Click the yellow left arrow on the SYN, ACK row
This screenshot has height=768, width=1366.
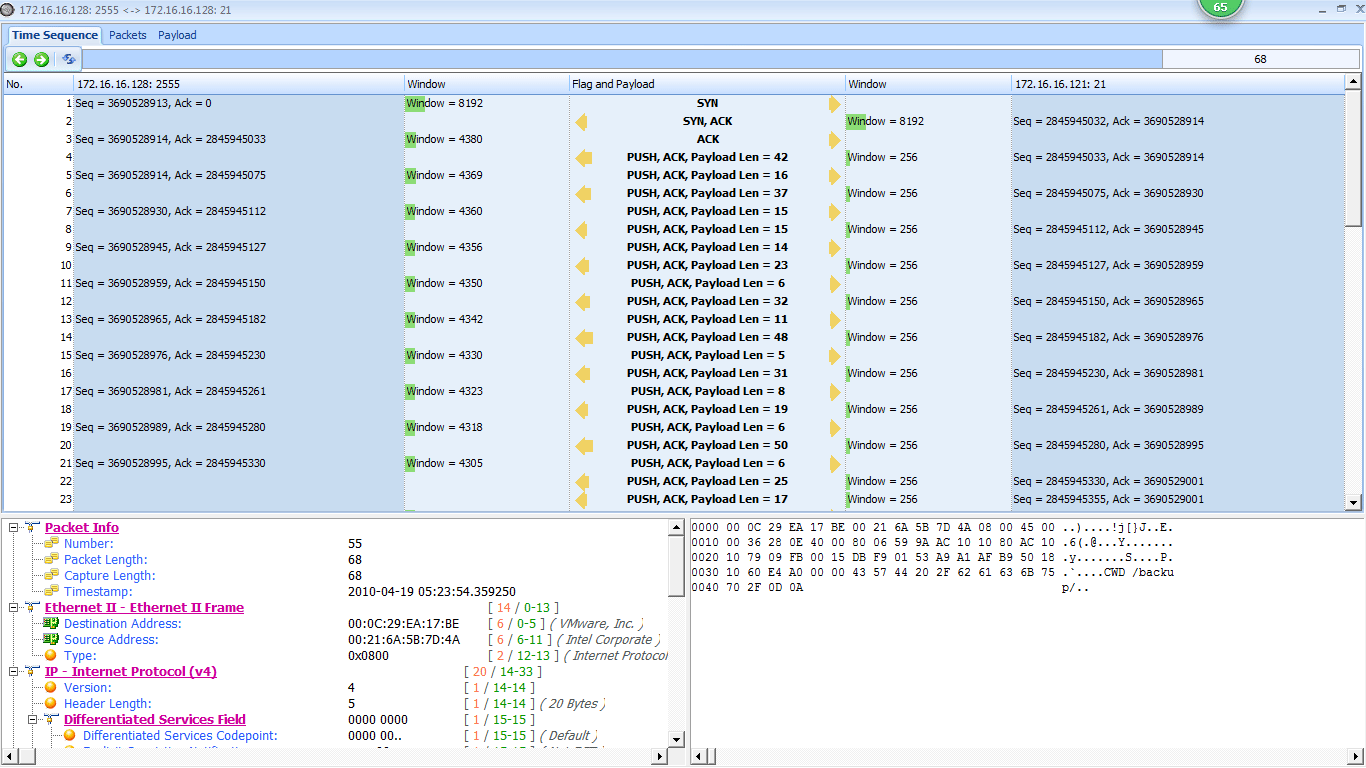click(581, 122)
